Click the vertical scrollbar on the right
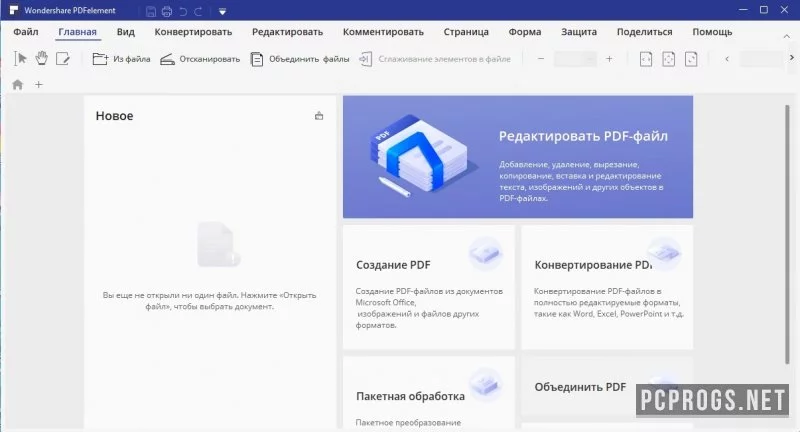The height and width of the screenshot is (432, 800). [787, 234]
